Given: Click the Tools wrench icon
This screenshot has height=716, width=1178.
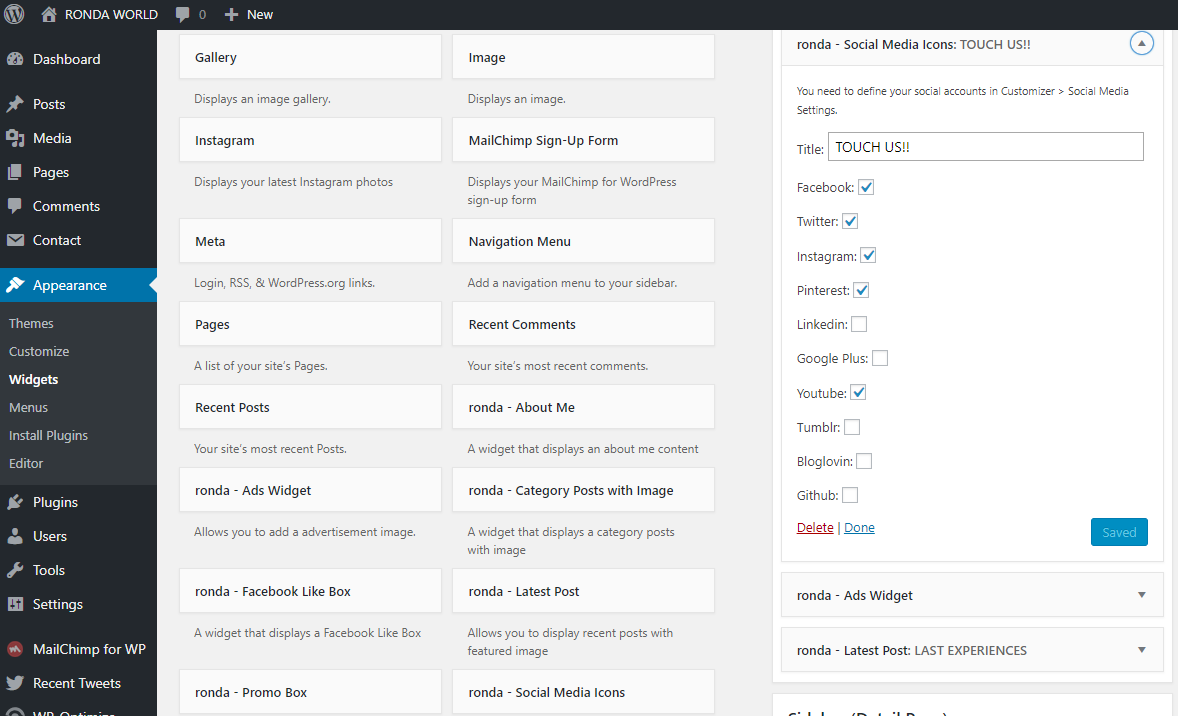Looking at the screenshot, I should (15, 569).
